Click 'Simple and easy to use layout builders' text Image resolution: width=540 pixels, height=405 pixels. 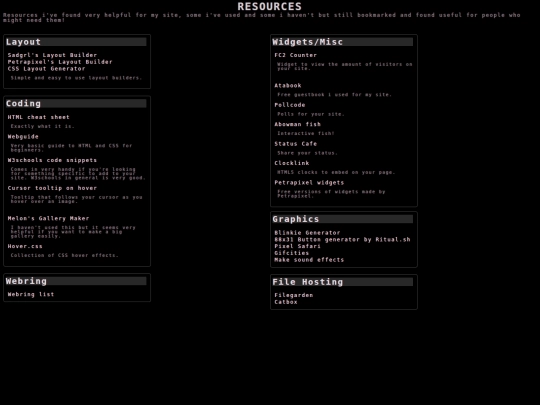76,78
